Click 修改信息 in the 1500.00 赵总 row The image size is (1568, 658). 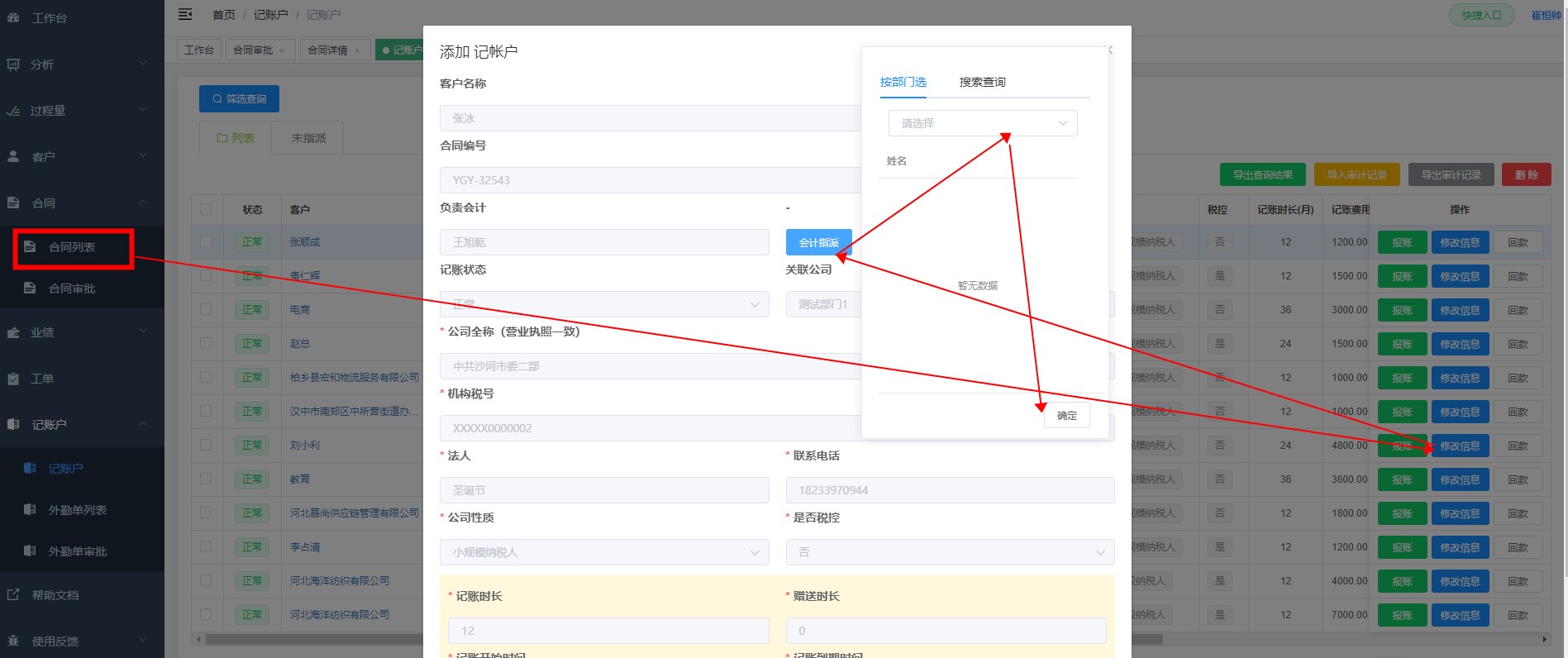(x=1460, y=344)
